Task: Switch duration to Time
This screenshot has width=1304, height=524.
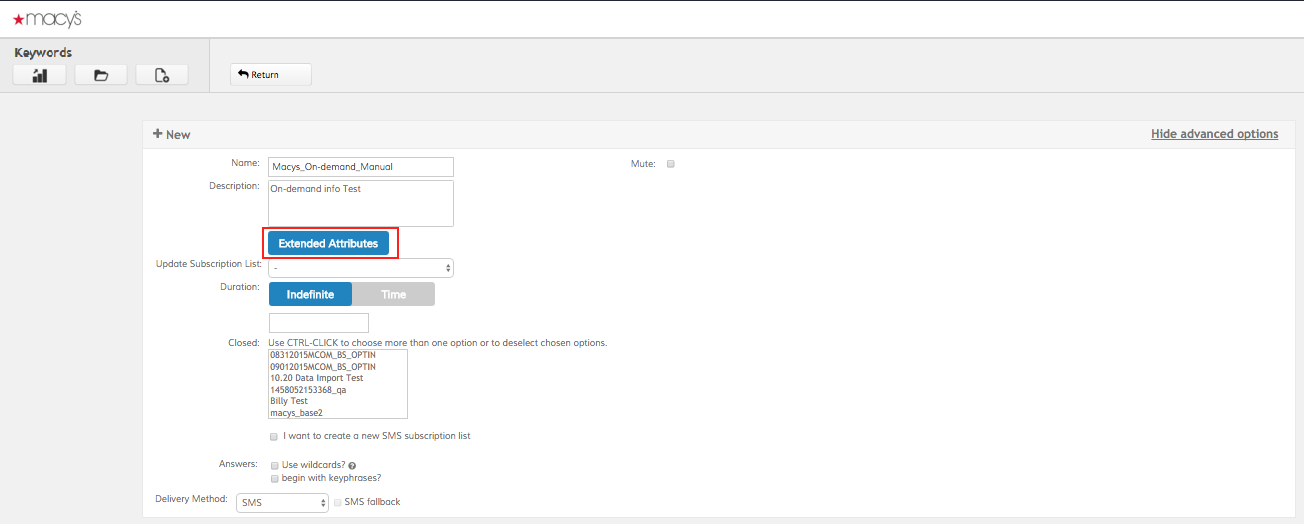Action: tap(393, 294)
